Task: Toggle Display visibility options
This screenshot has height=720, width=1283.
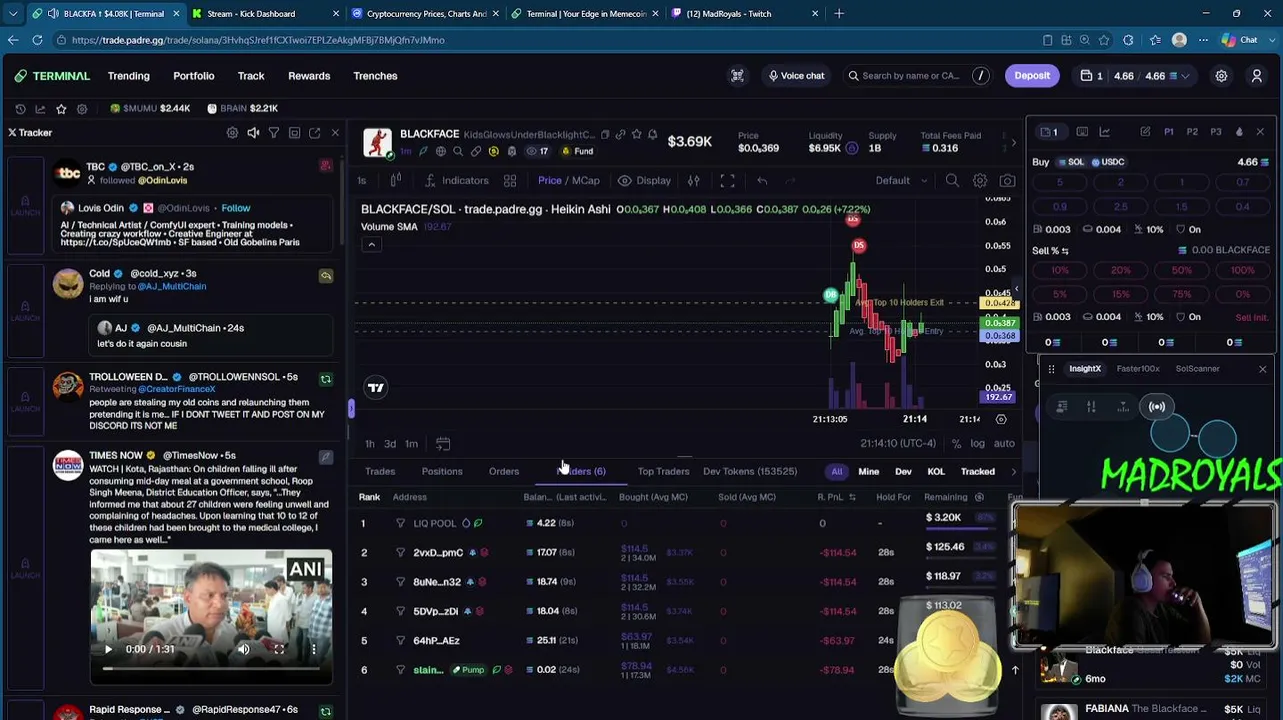Action: [x=644, y=181]
